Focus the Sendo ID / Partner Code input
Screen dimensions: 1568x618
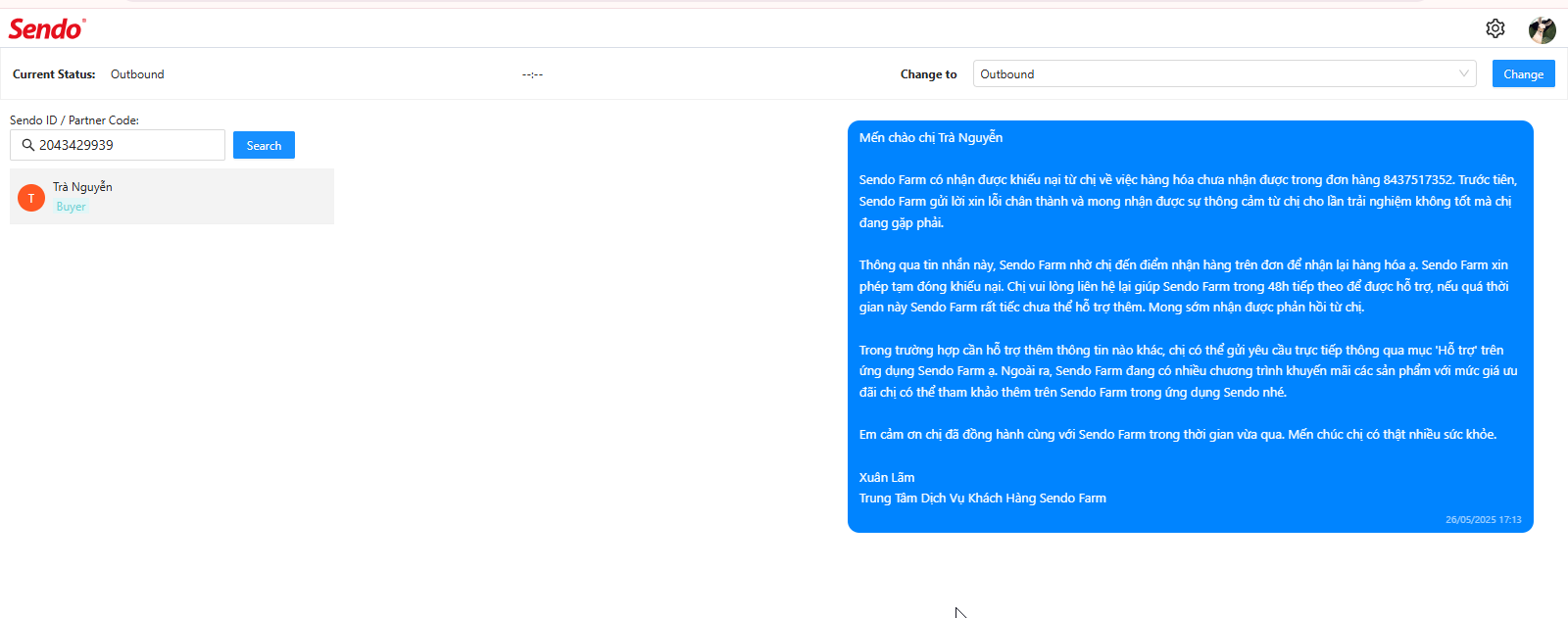(x=118, y=145)
